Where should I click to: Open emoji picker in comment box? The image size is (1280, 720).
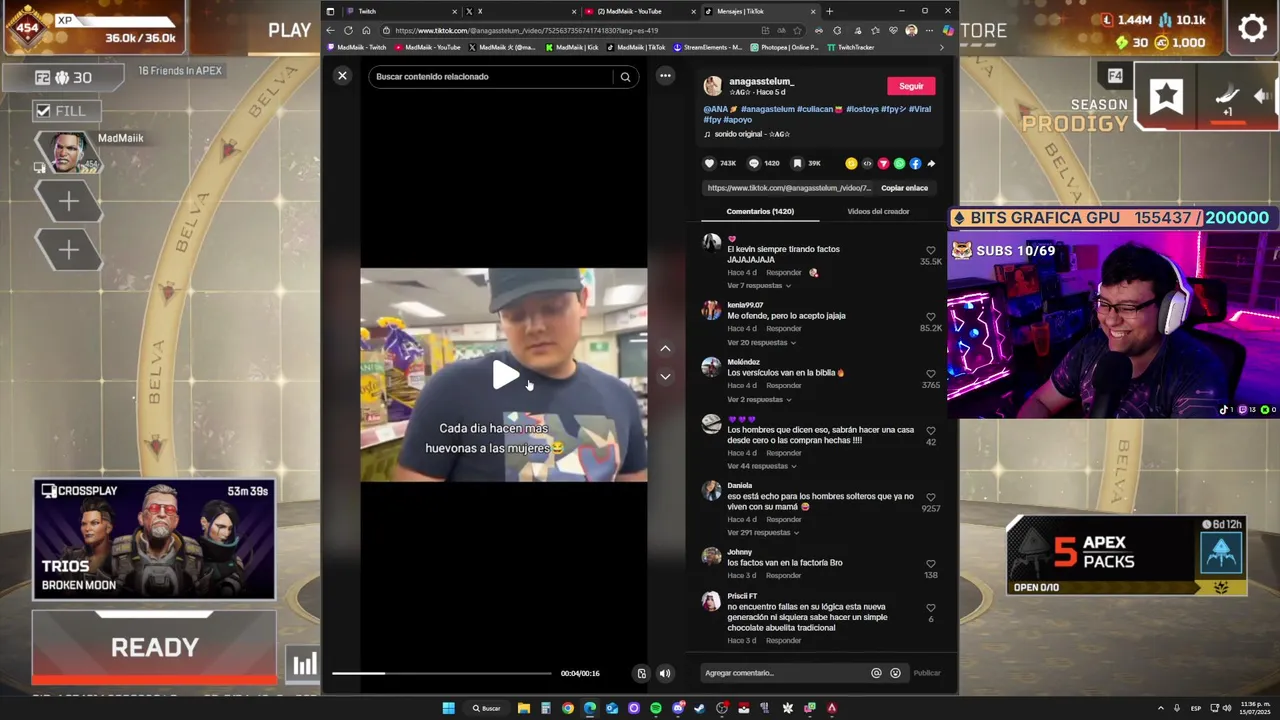click(x=895, y=673)
